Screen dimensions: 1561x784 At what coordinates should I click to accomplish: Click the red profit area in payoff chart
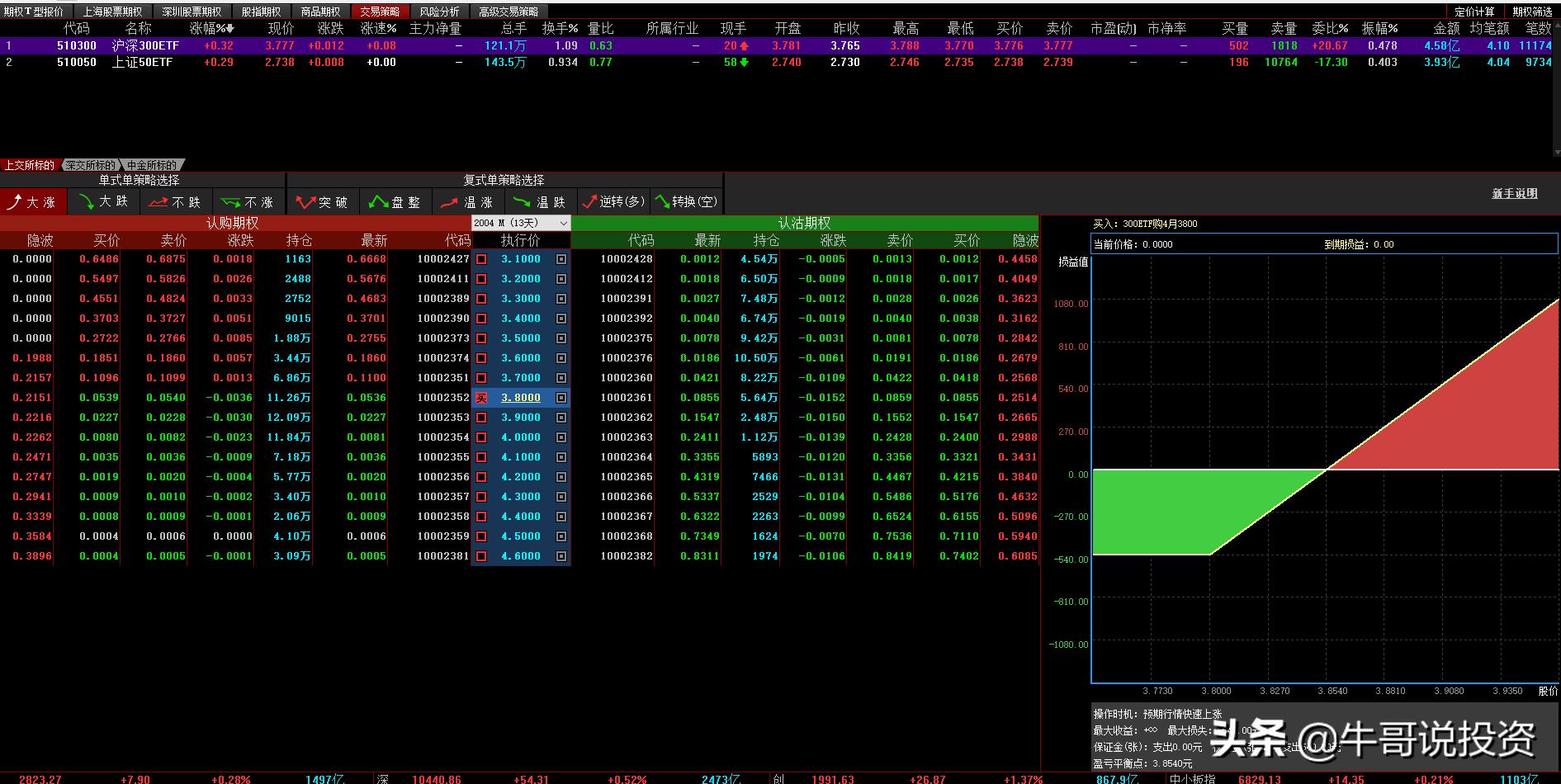point(1486,413)
